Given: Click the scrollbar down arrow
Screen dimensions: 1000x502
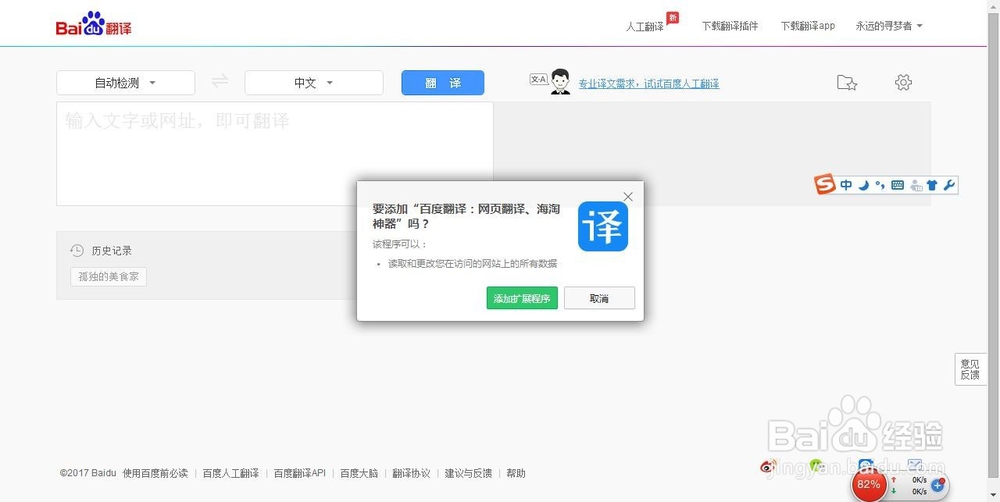Looking at the screenshot, I should (x=994, y=495).
